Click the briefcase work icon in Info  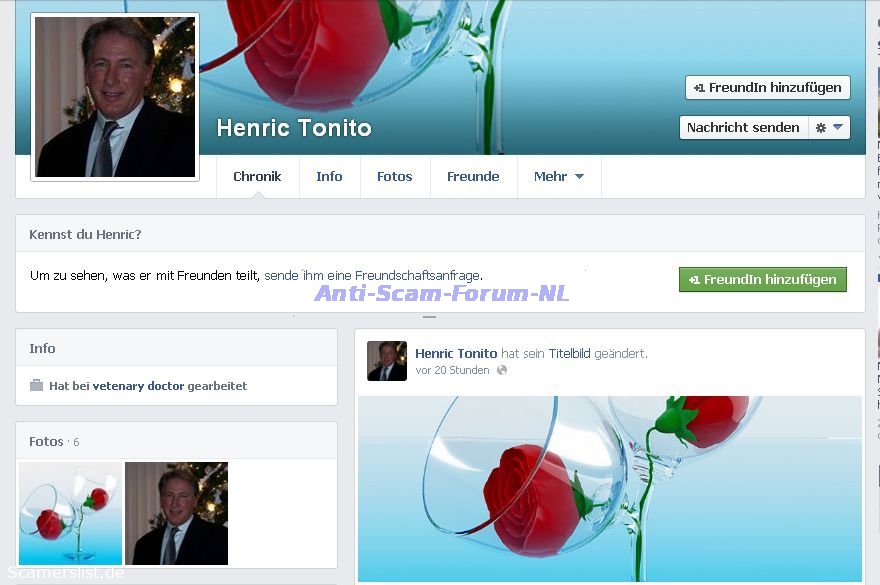pos(37,386)
